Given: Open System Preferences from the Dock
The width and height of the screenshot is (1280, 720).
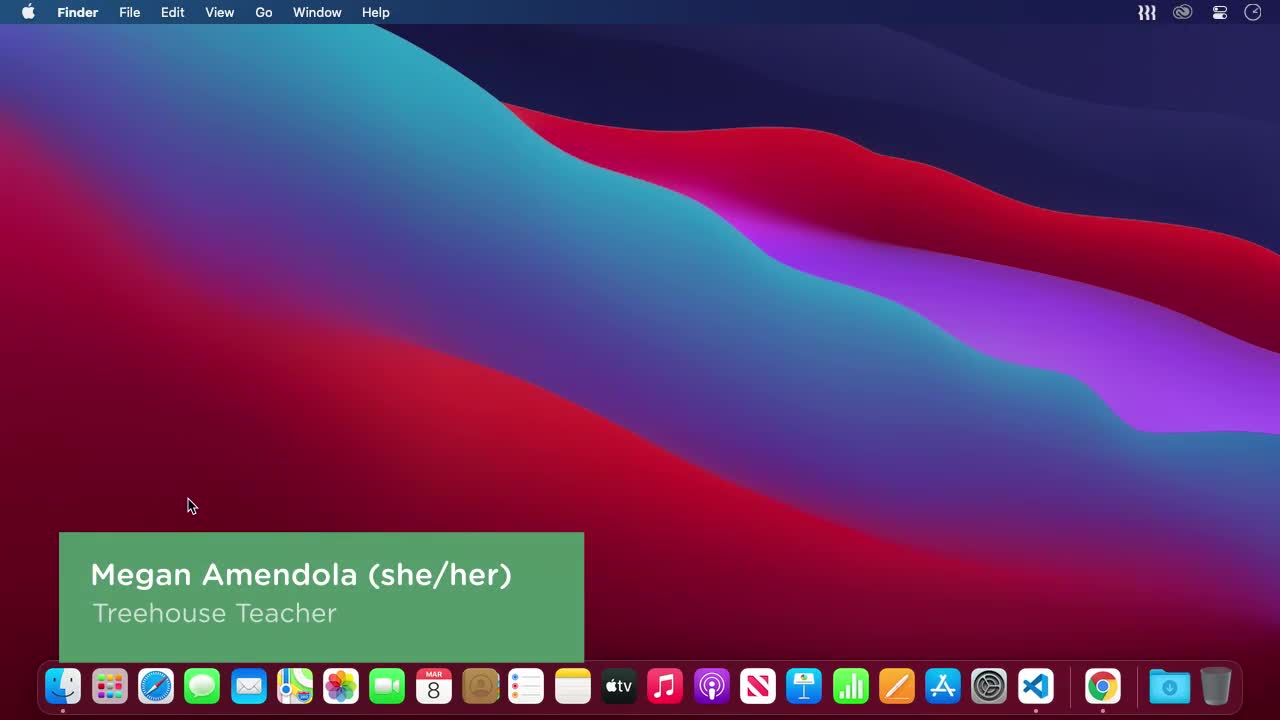Looking at the screenshot, I should pos(988,686).
